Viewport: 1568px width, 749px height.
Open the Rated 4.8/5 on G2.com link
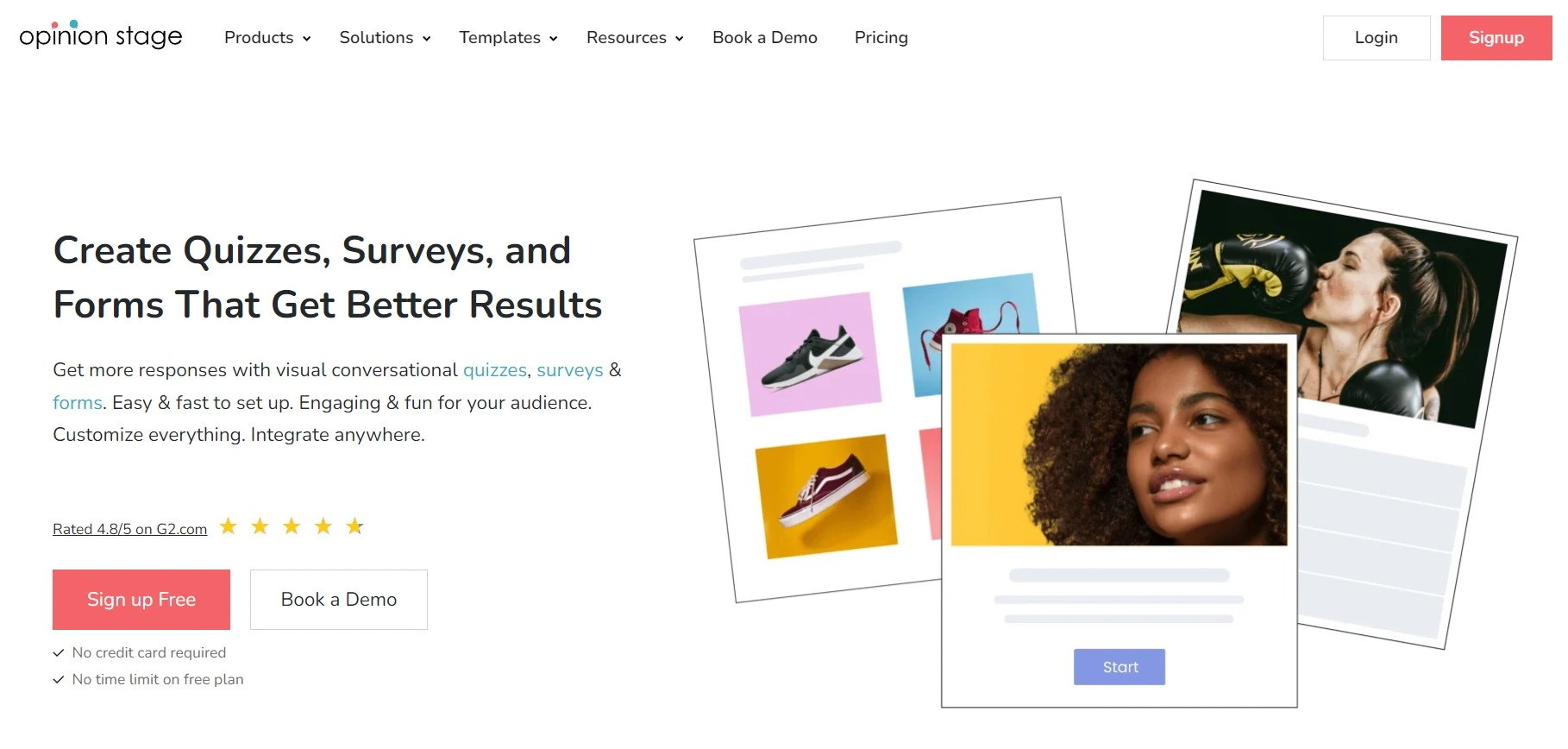click(x=130, y=529)
